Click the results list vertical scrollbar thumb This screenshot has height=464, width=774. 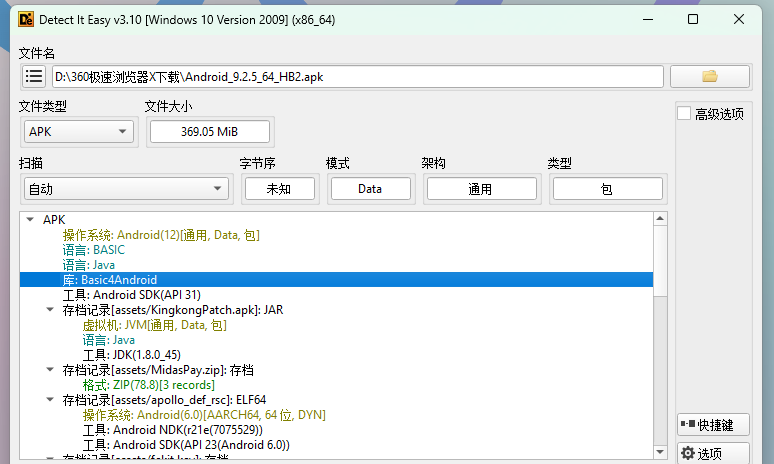tap(660, 261)
